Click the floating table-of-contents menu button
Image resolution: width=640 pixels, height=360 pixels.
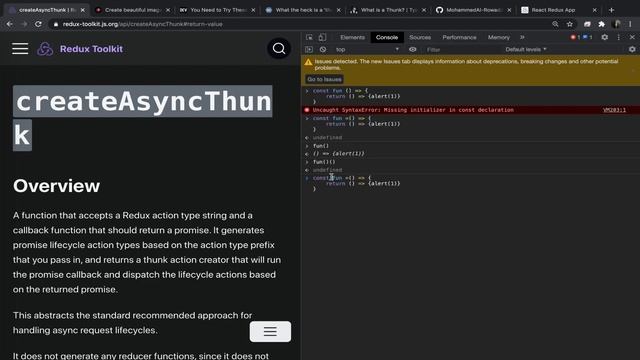270,331
